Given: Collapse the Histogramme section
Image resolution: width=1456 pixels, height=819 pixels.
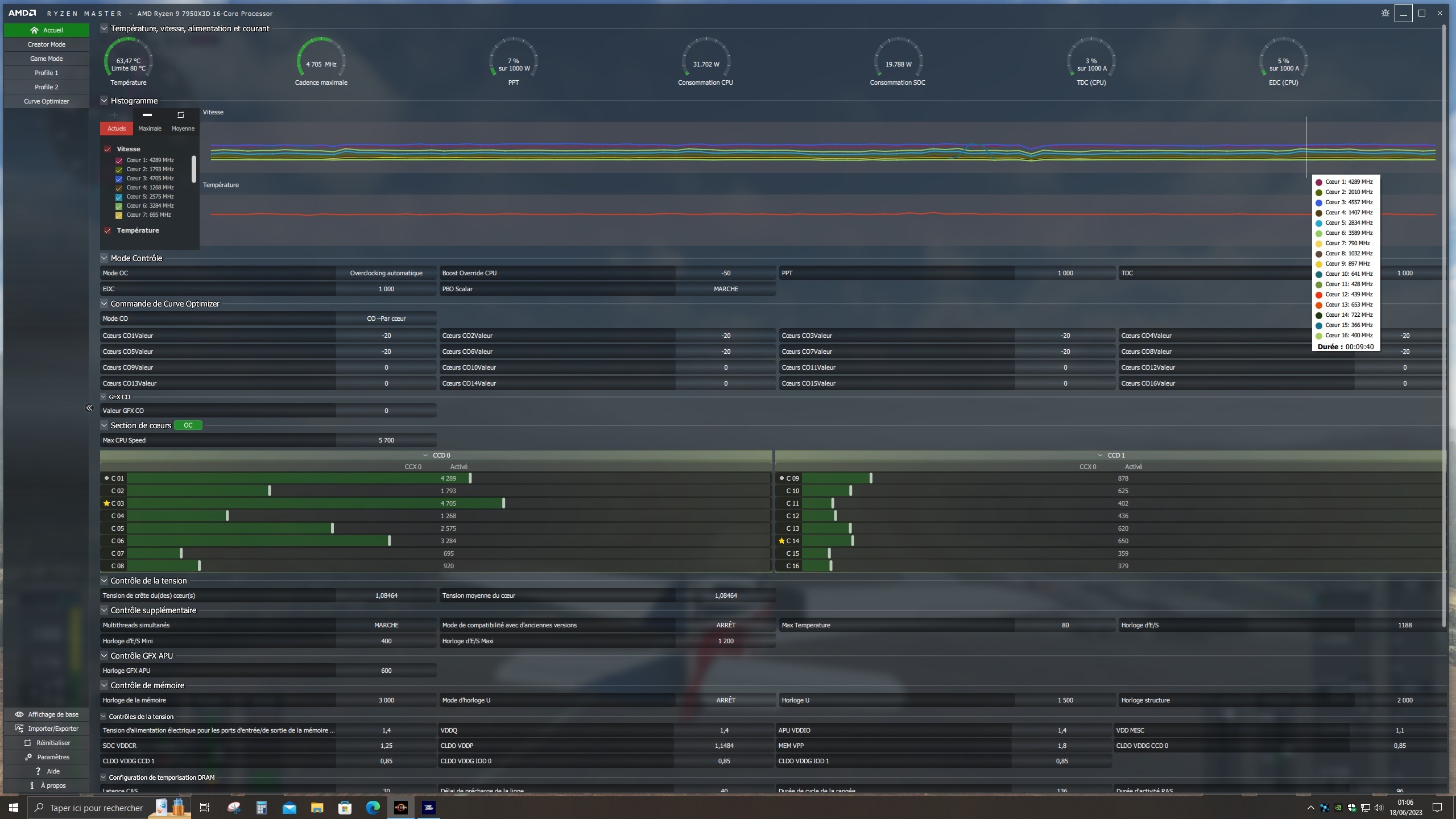Looking at the screenshot, I should [x=104, y=101].
